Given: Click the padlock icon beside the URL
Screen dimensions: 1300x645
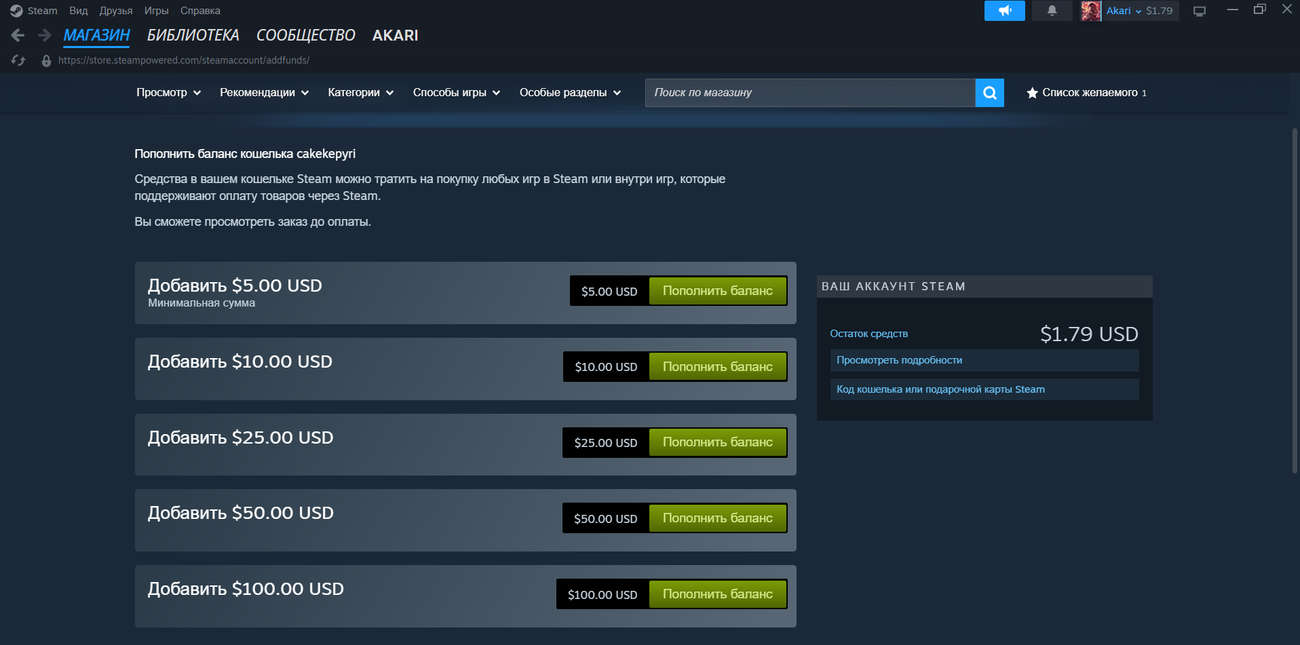Looking at the screenshot, I should 46,60.
